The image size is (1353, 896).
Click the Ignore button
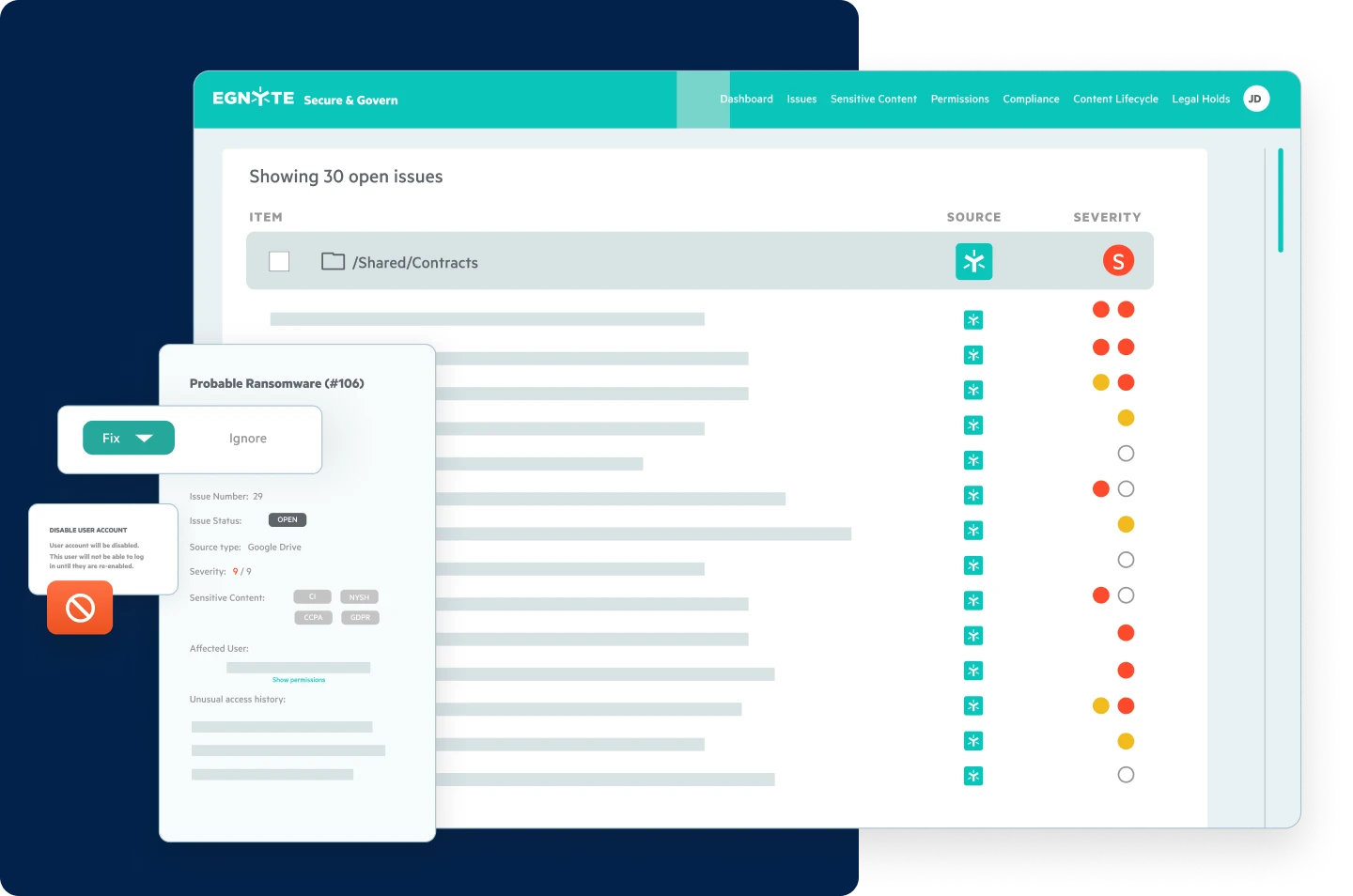(x=248, y=439)
